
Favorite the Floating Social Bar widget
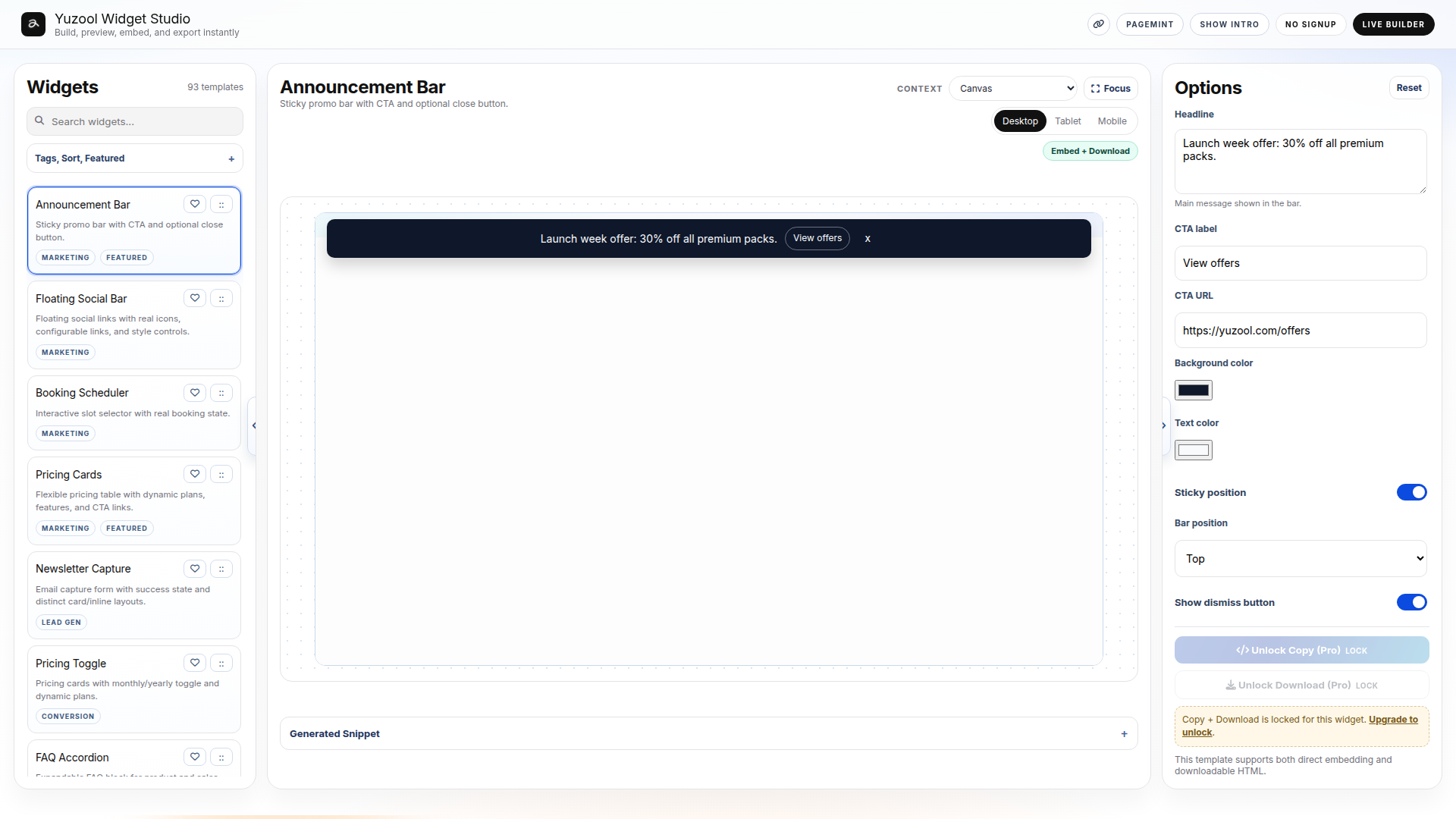pyautogui.click(x=195, y=298)
